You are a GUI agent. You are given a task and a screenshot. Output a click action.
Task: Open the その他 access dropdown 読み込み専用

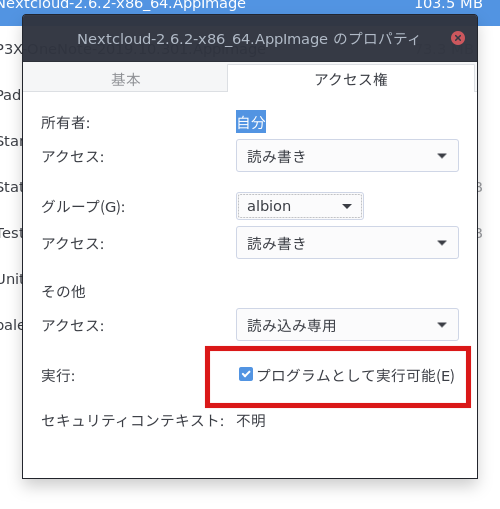click(347, 325)
